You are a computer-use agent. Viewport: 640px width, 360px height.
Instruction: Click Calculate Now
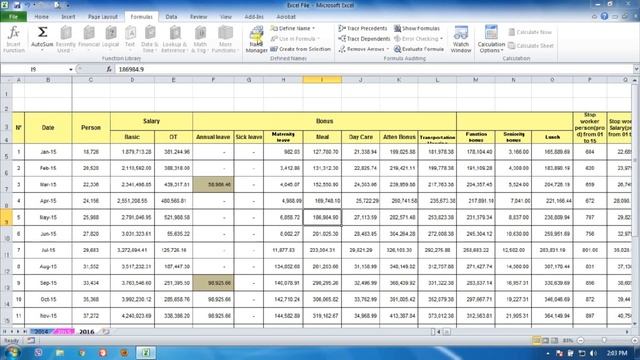coord(530,32)
